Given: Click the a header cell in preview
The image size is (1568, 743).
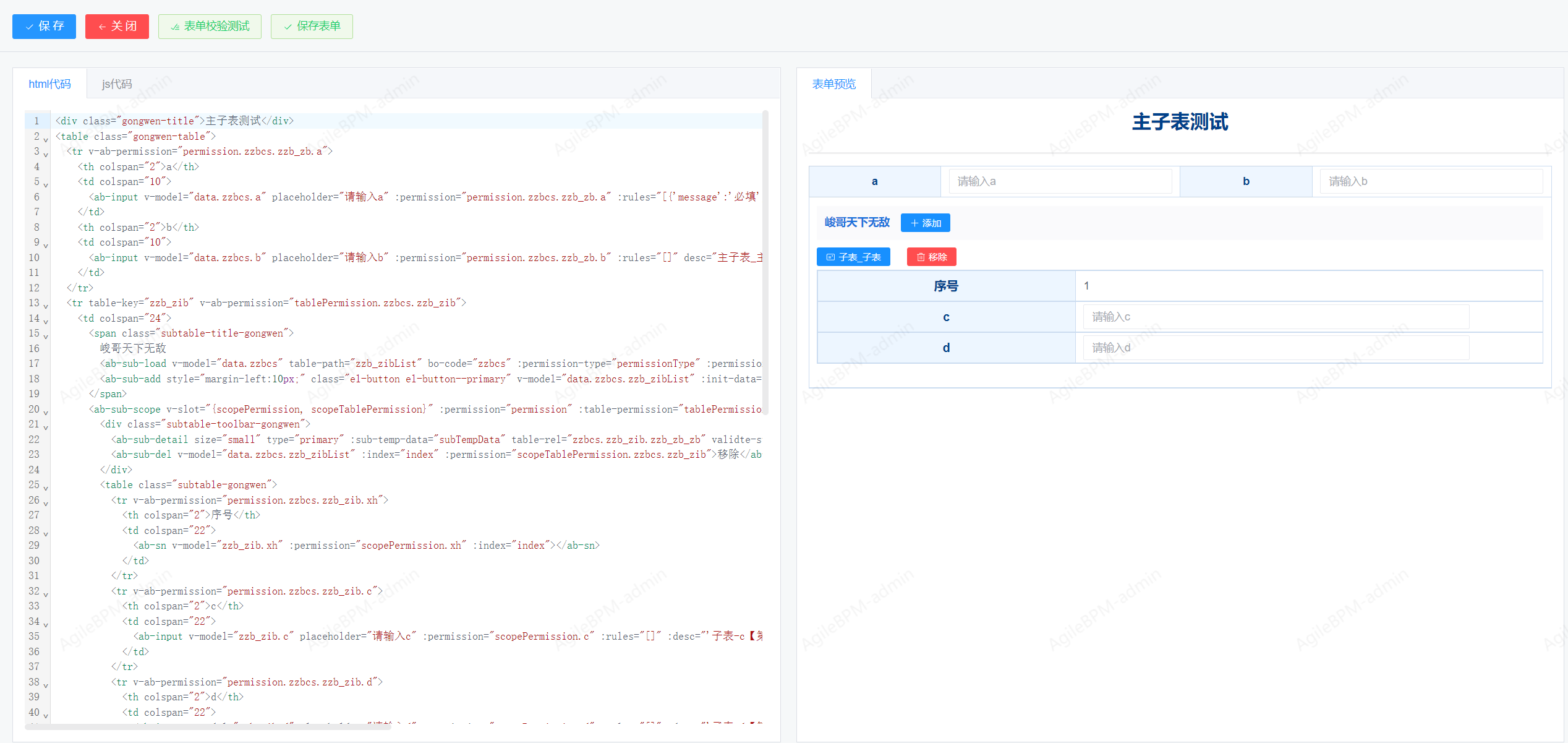Looking at the screenshot, I should tap(874, 181).
